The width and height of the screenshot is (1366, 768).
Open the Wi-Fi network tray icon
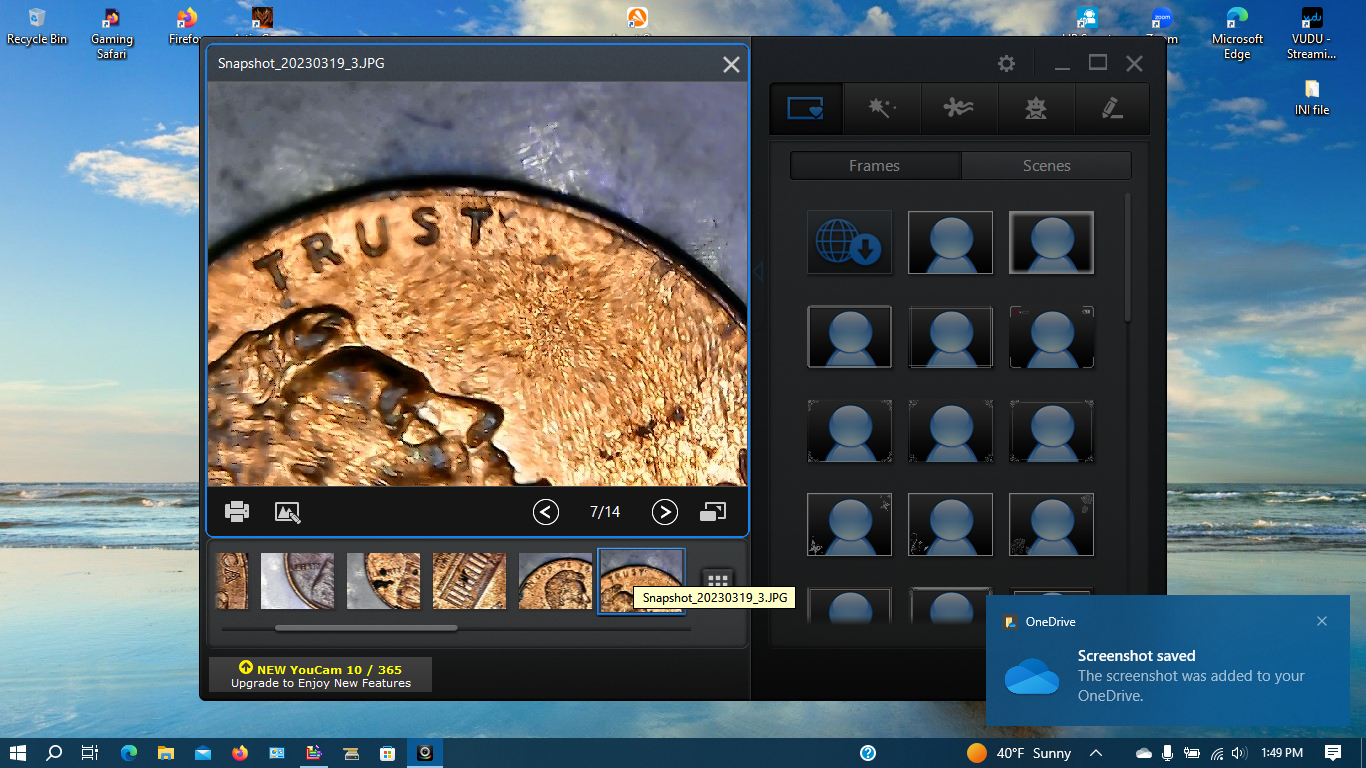point(1217,753)
